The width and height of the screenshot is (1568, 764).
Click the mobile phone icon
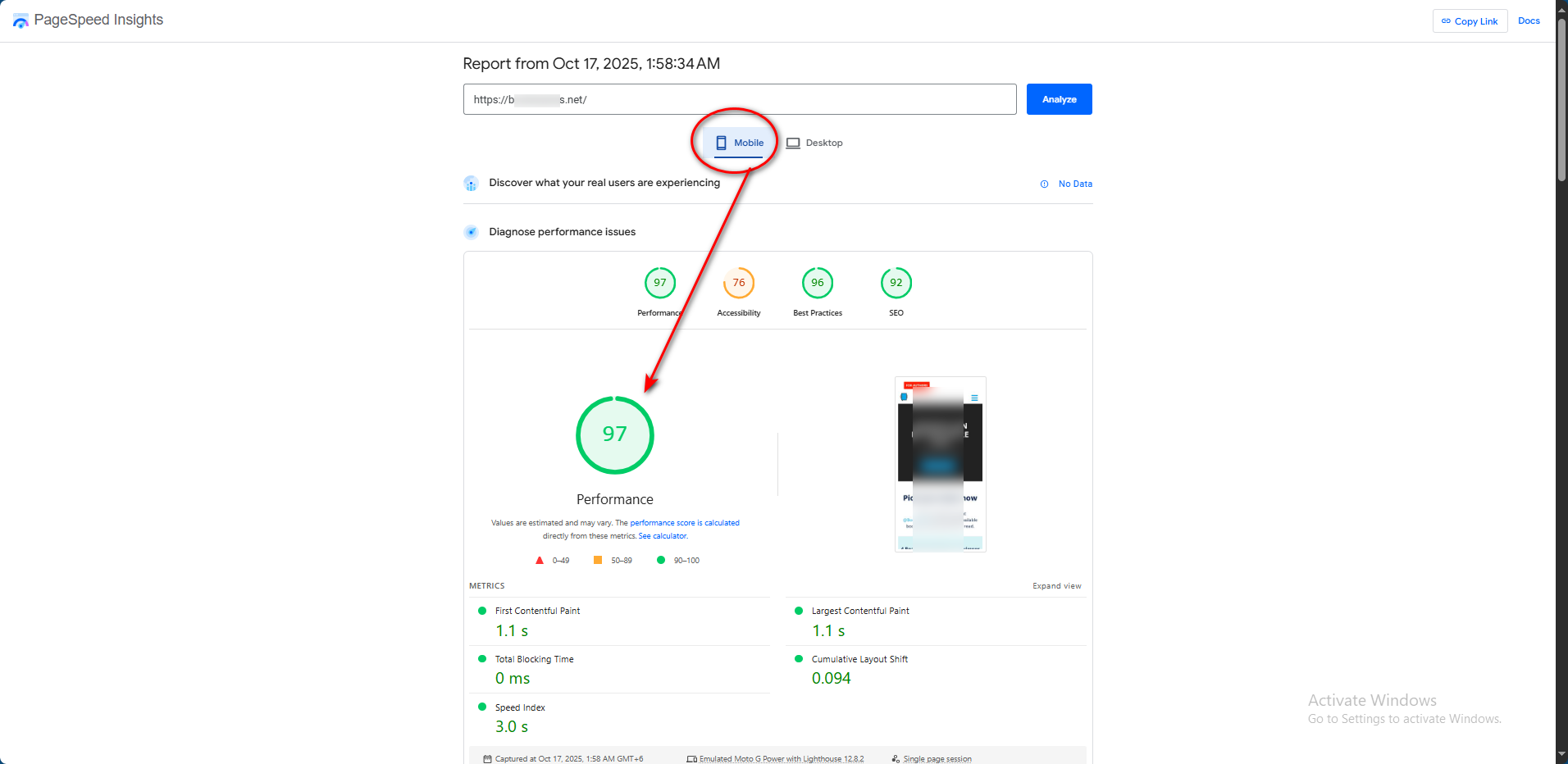pyautogui.click(x=721, y=143)
